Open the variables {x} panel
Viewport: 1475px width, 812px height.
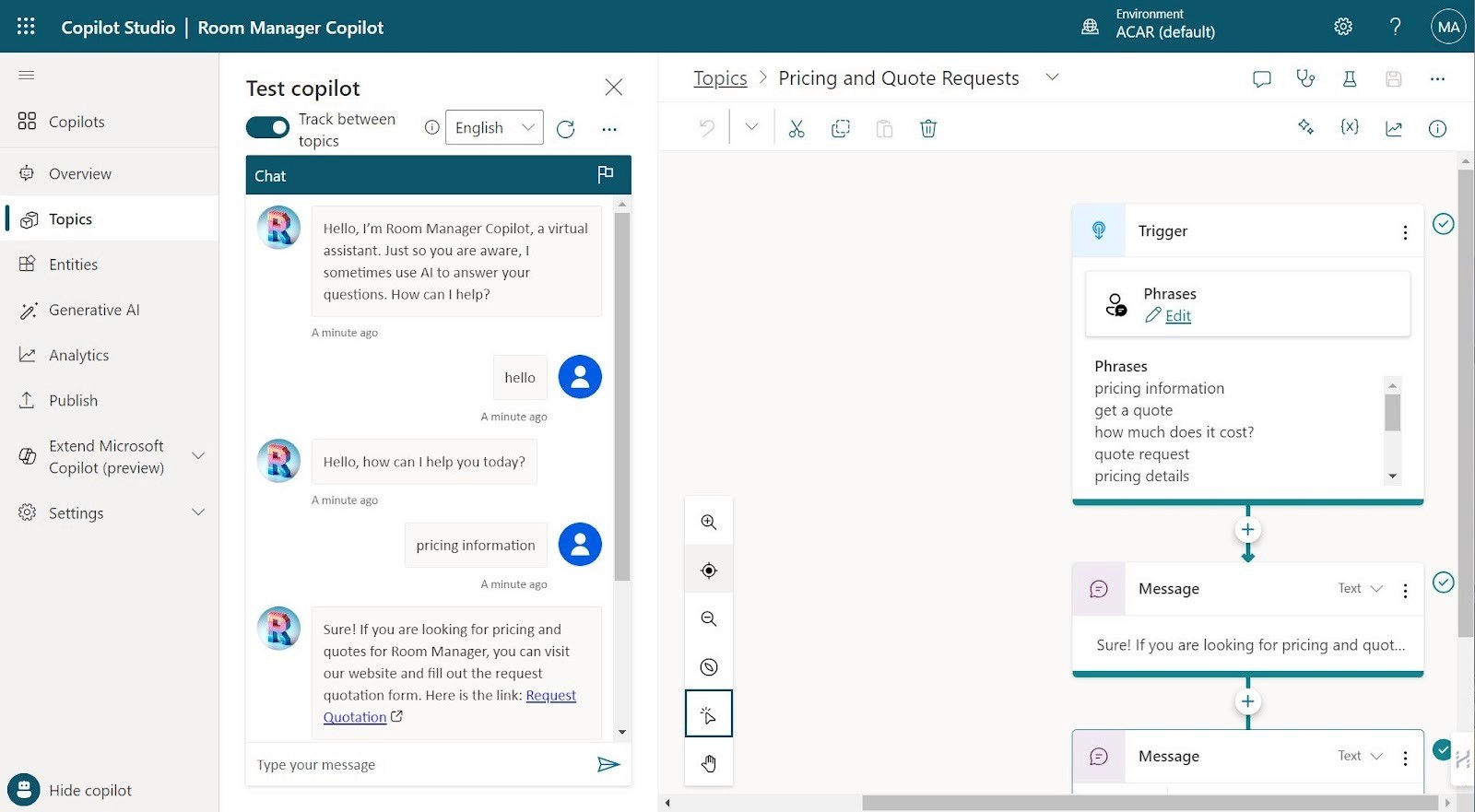(x=1350, y=127)
